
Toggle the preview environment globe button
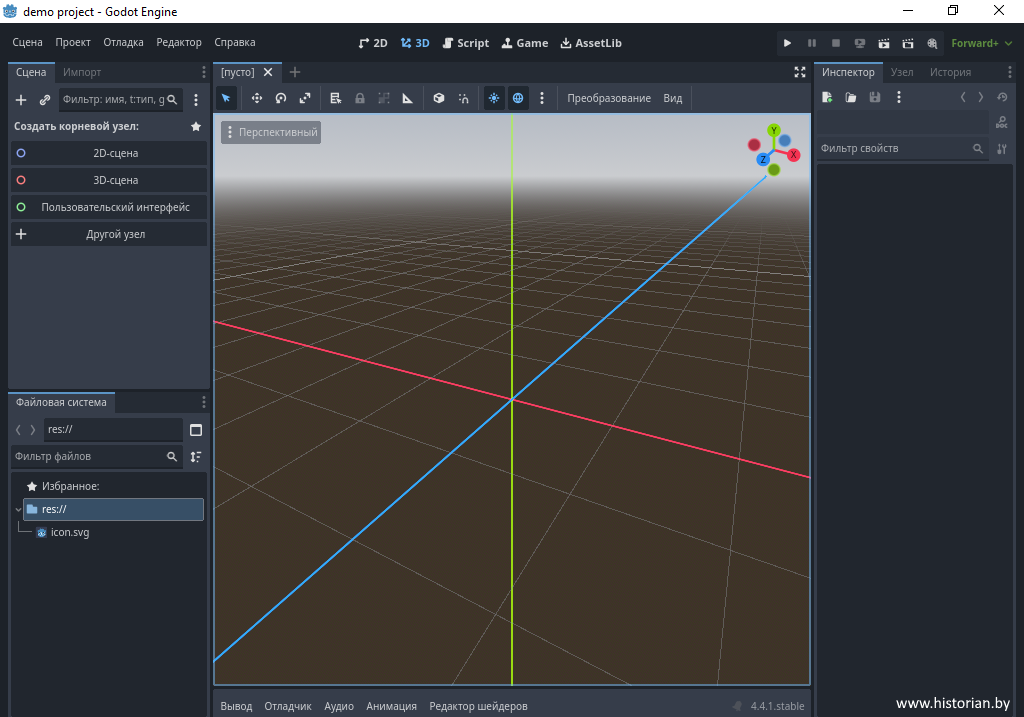point(518,98)
